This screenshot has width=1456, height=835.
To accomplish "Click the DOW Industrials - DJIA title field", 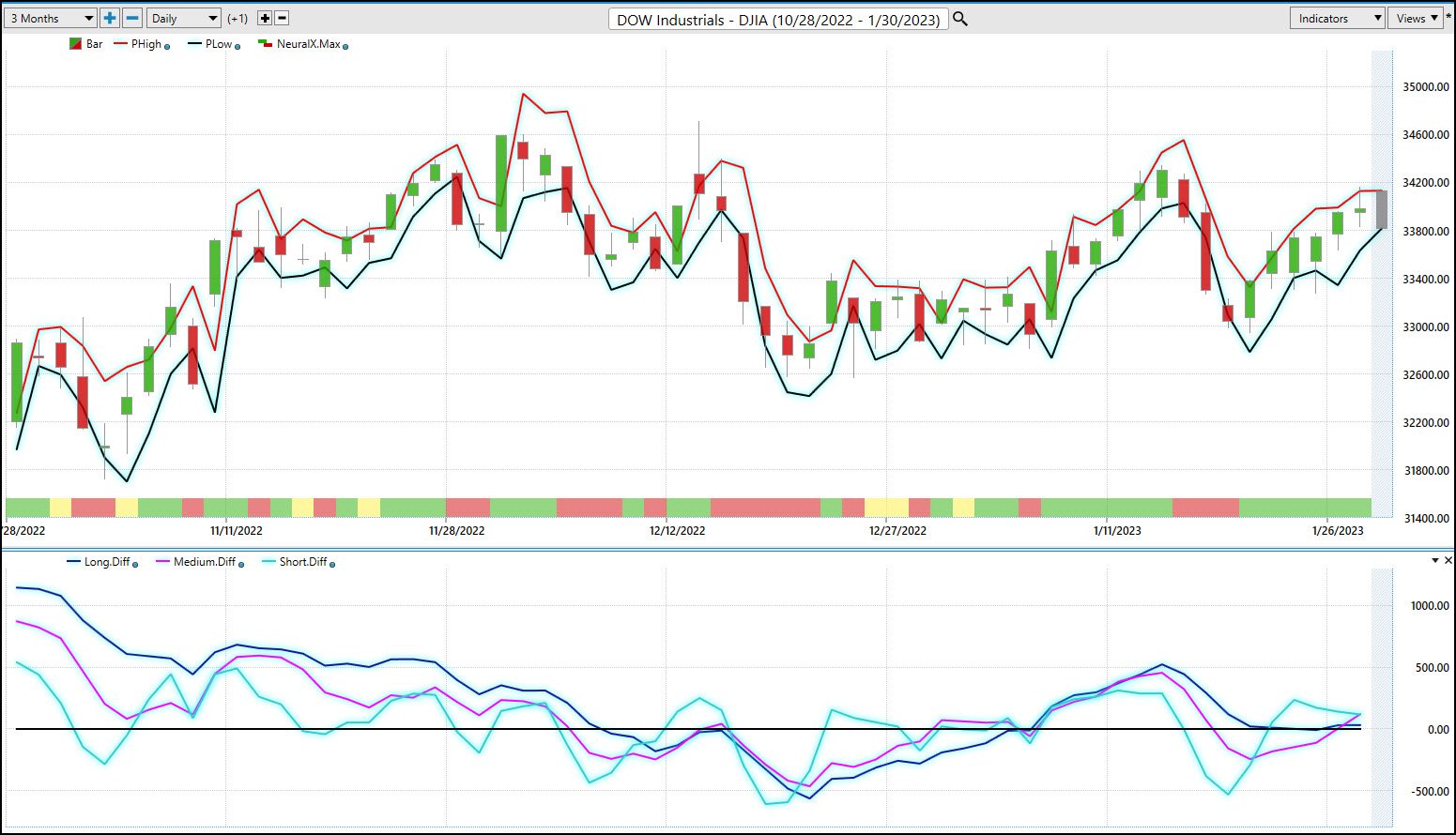I will point(778,20).
